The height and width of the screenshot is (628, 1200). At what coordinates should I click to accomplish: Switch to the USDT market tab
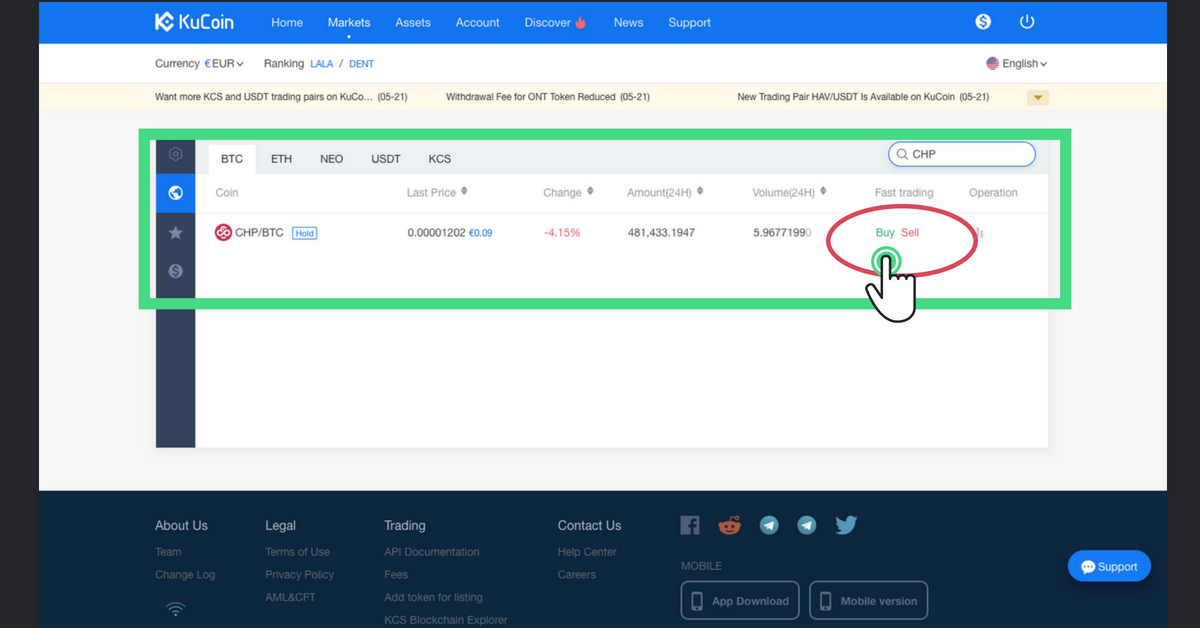[x=386, y=159]
